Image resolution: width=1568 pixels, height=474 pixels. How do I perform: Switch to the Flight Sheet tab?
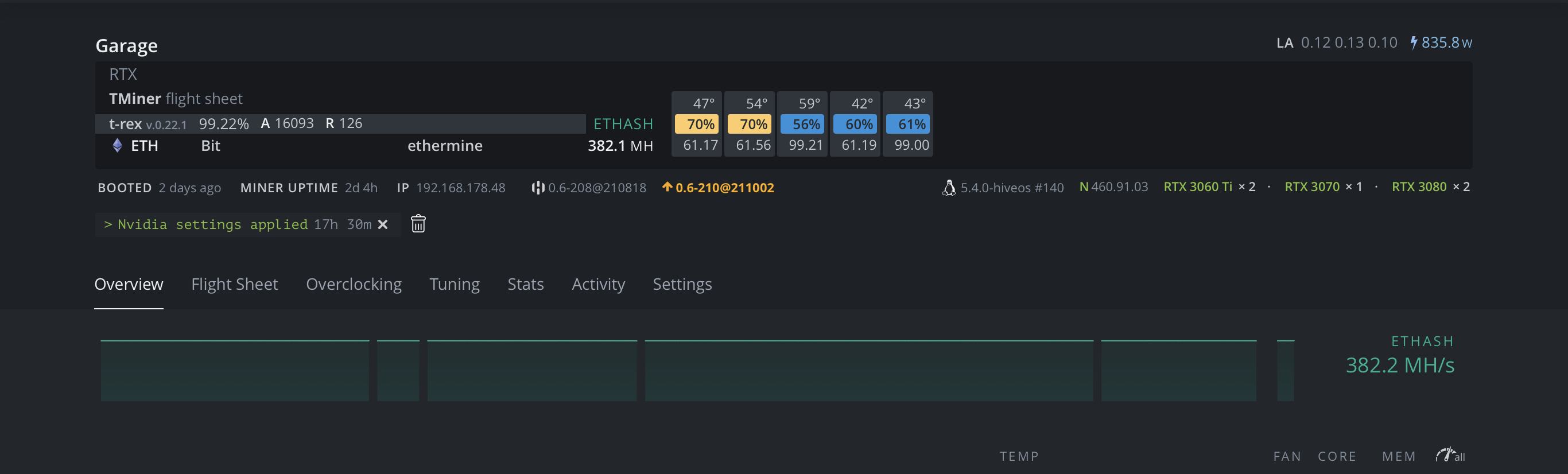click(234, 284)
